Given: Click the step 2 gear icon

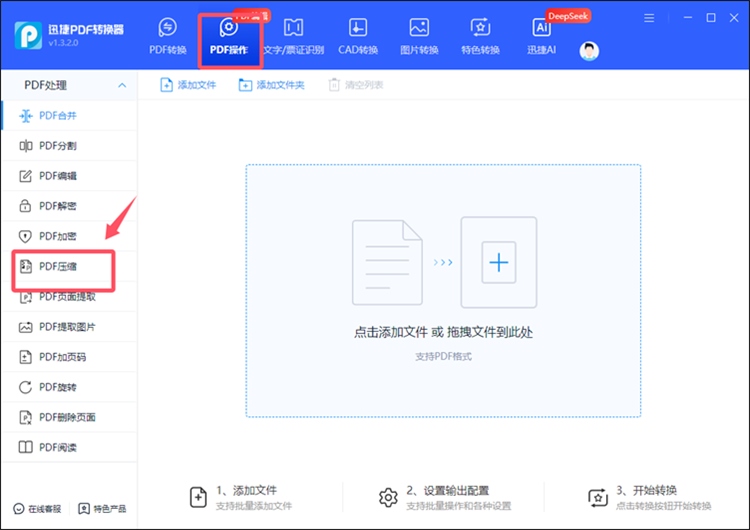Looking at the screenshot, I should (388, 497).
